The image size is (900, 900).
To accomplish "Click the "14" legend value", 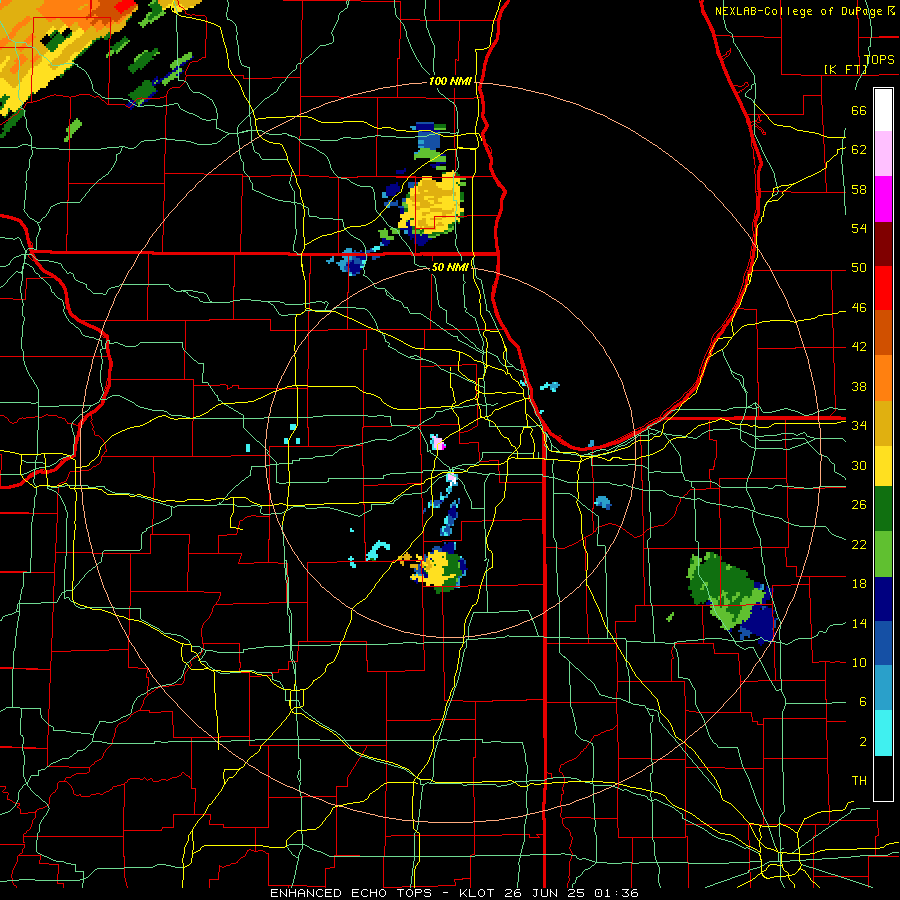I will (x=859, y=623).
